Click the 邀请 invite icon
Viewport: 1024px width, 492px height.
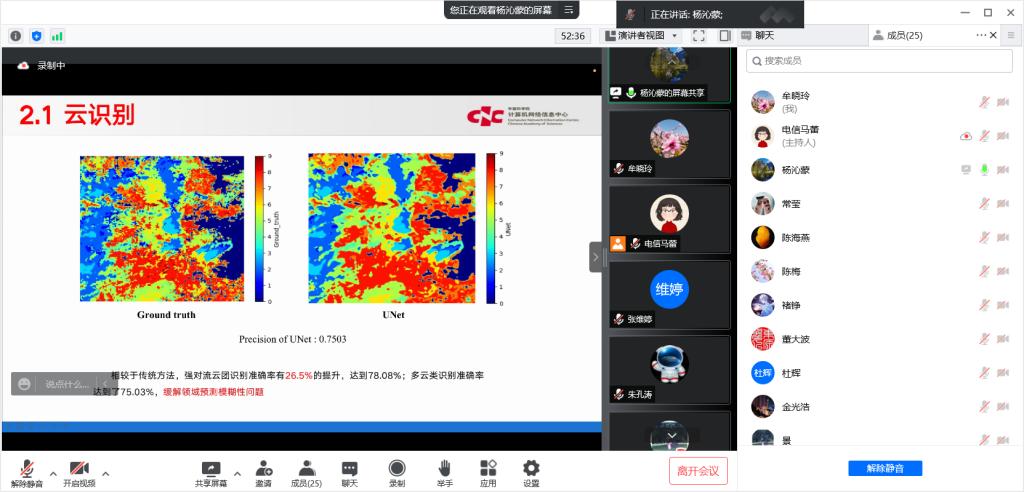pos(264,473)
